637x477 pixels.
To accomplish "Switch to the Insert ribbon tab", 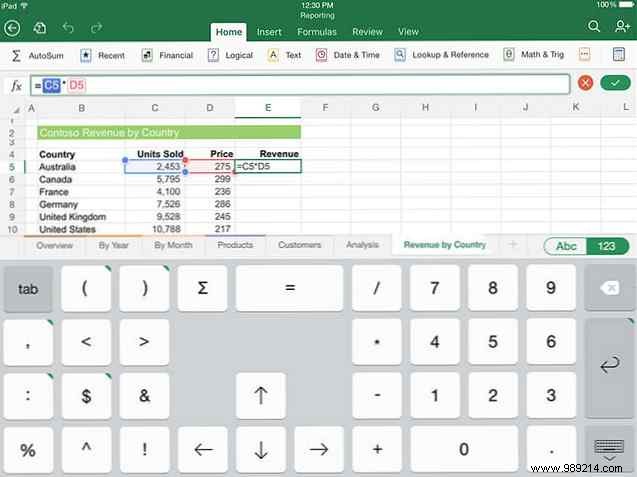I will 269,32.
